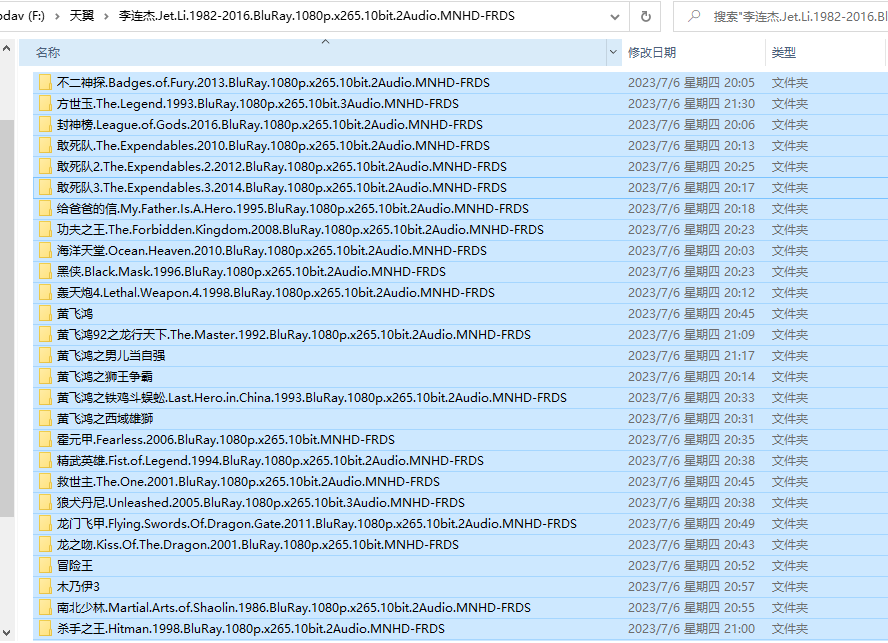Click folder icon of 救世主.The.One.2001
This screenshot has width=888, height=643.
click(45, 482)
